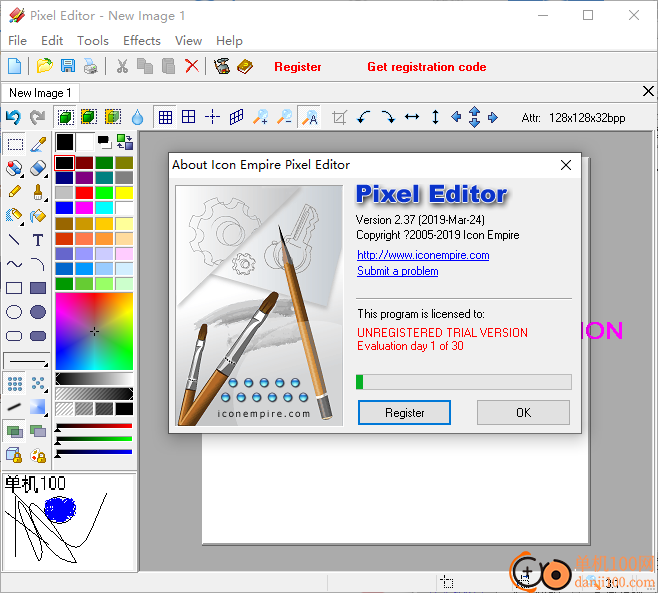Select the water drop blur icon
Screen dimensions: 658x593
click(137, 118)
